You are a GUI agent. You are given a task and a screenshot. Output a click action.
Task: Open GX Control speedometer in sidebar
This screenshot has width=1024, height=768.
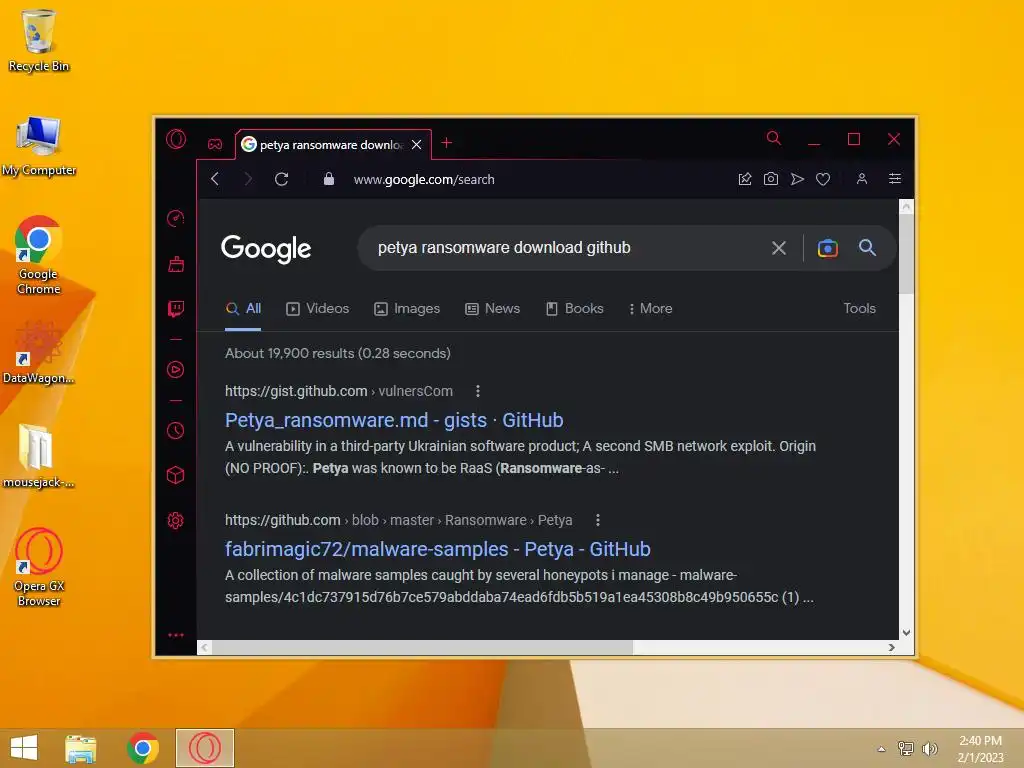(176, 218)
